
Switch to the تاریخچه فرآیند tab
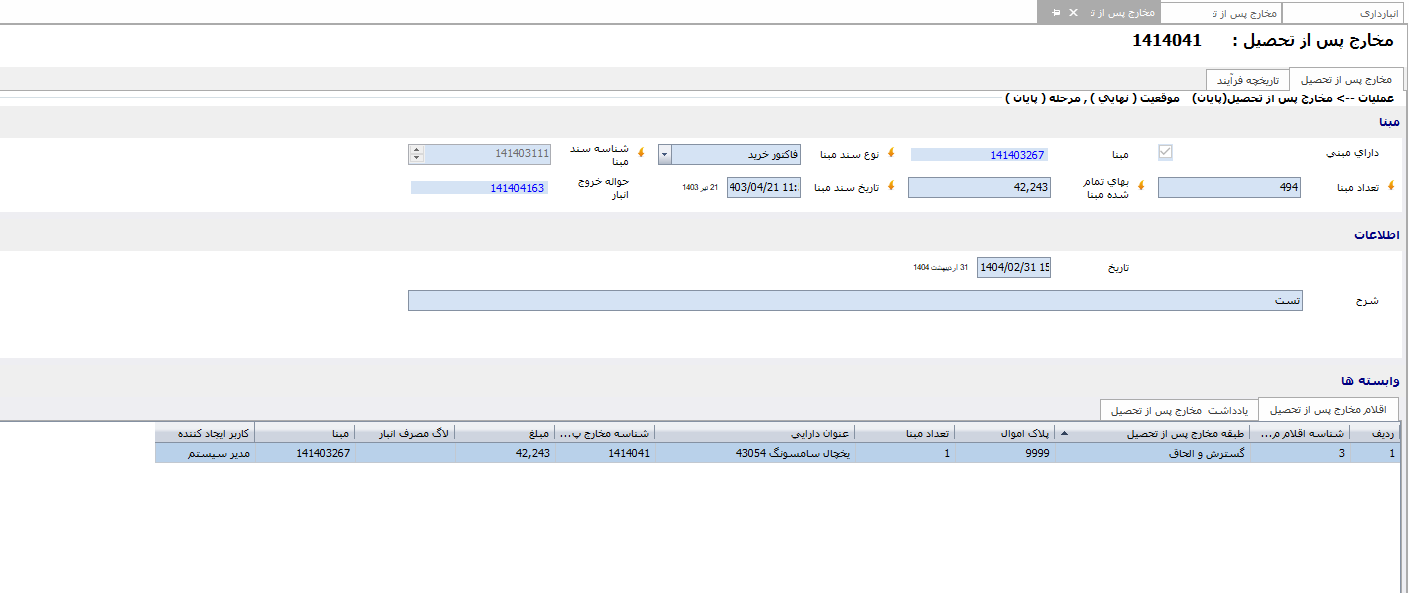pos(1247,79)
